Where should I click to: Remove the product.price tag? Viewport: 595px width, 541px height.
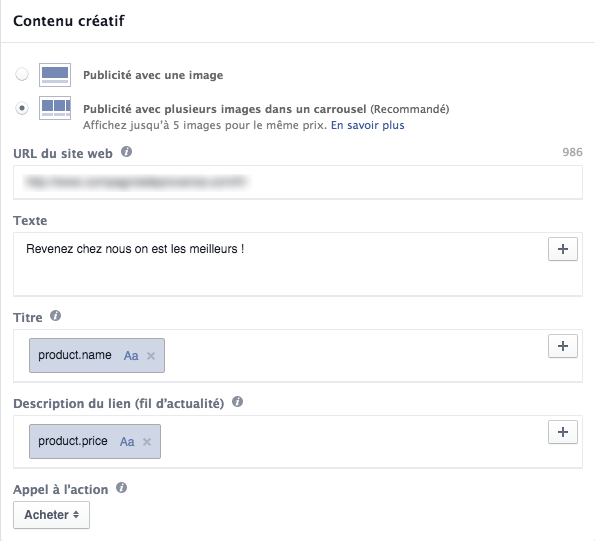(x=147, y=442)
